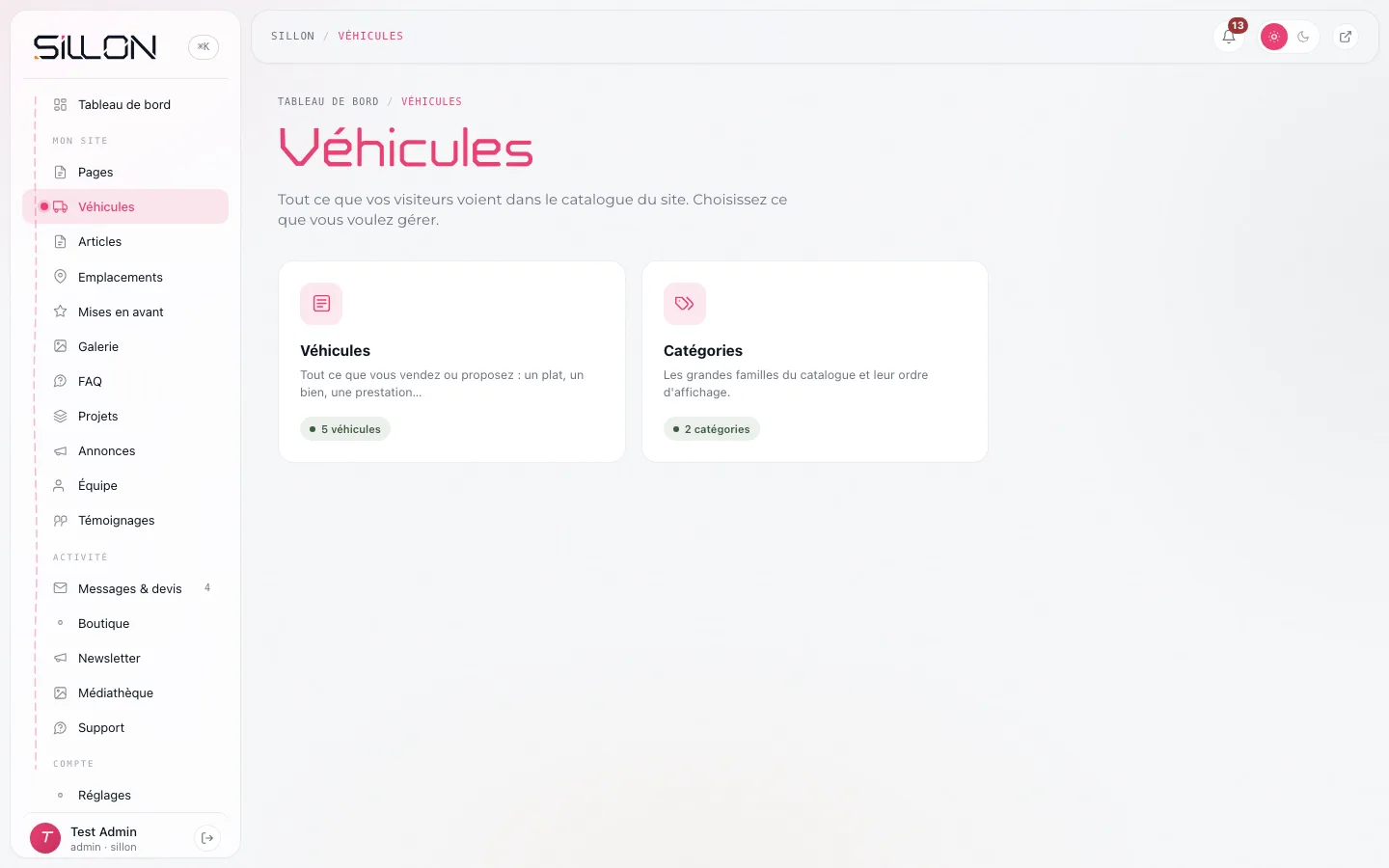Click the Annonces megaphone icon
Screen dimensions: 1389x868
(60, 450)
